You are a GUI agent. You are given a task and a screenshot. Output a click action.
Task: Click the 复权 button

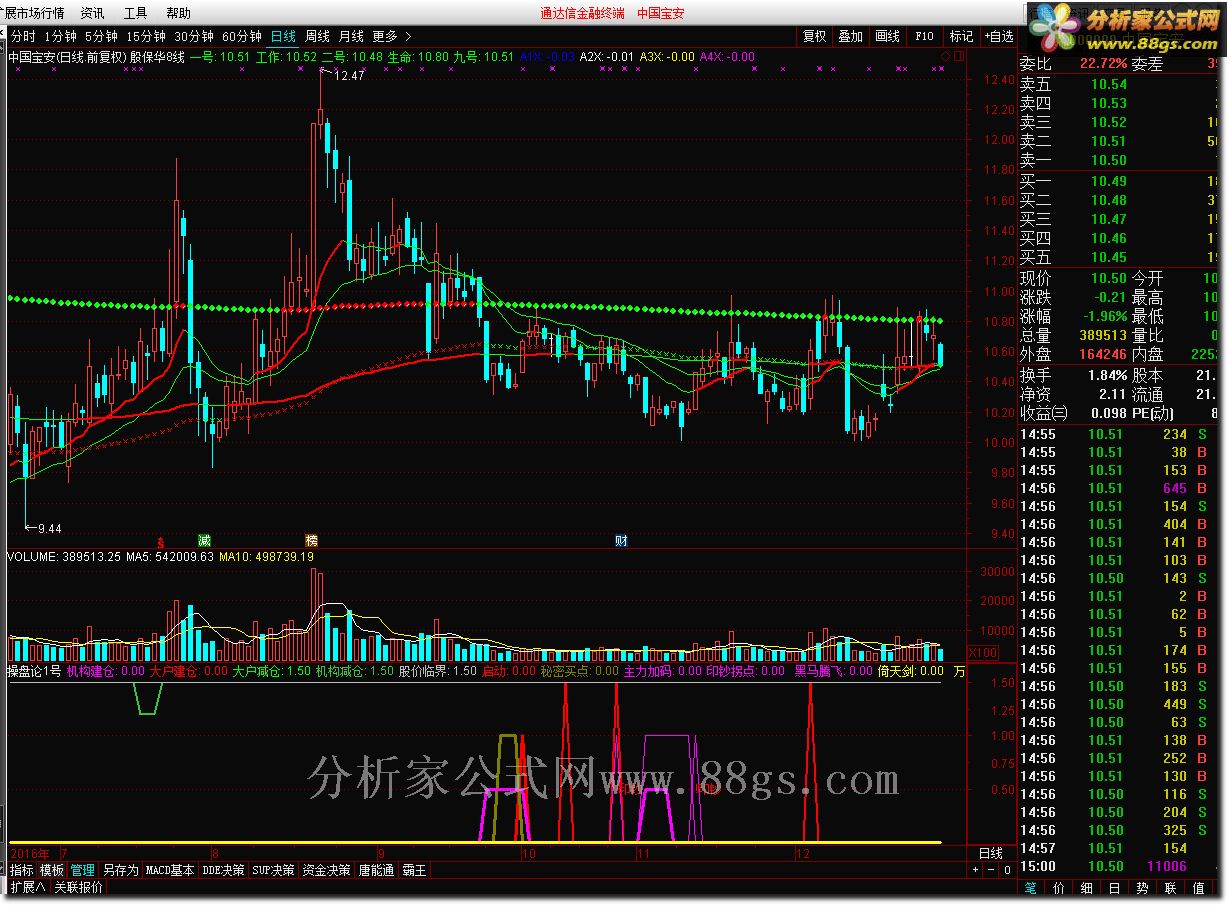[x=815, y=36]
